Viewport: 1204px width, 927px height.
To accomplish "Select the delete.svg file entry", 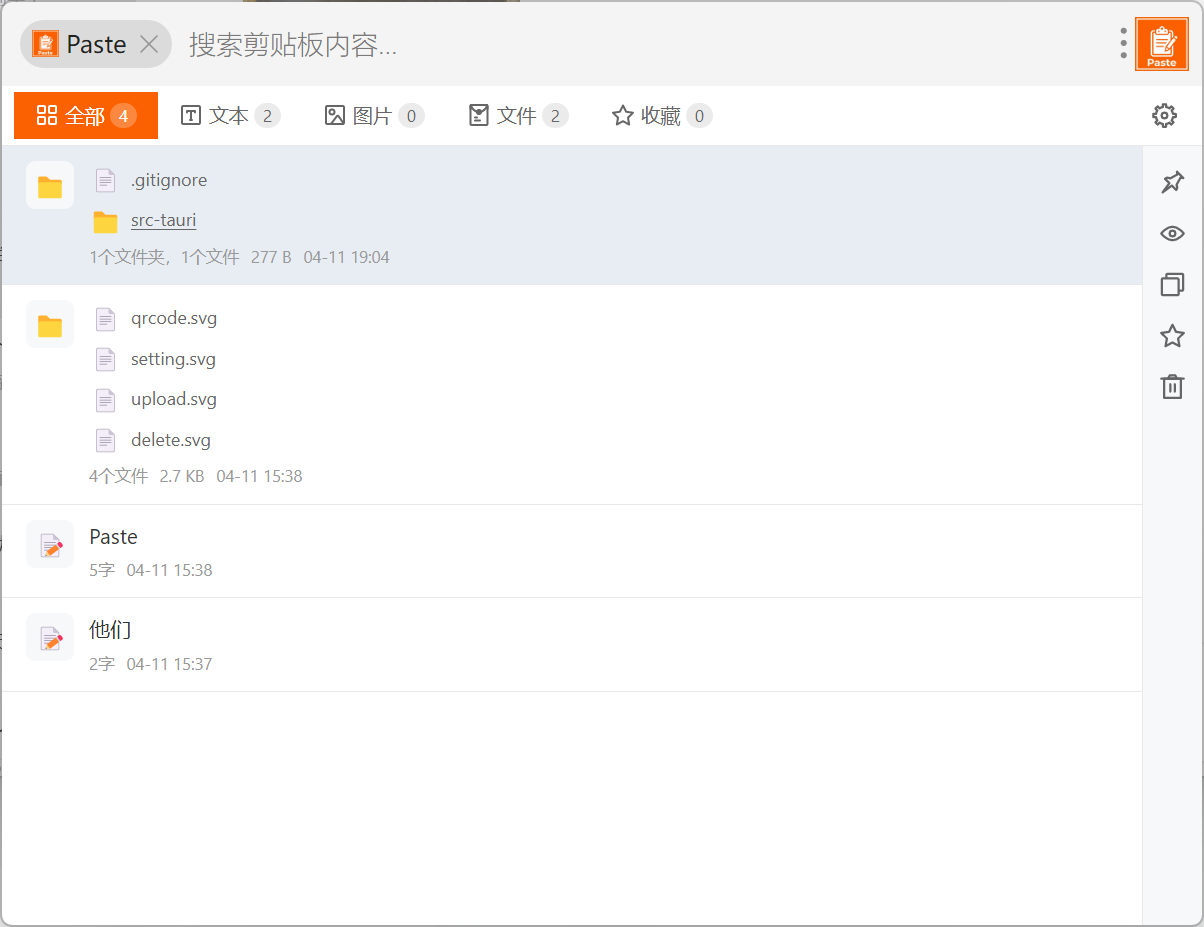I will [170, 440].
